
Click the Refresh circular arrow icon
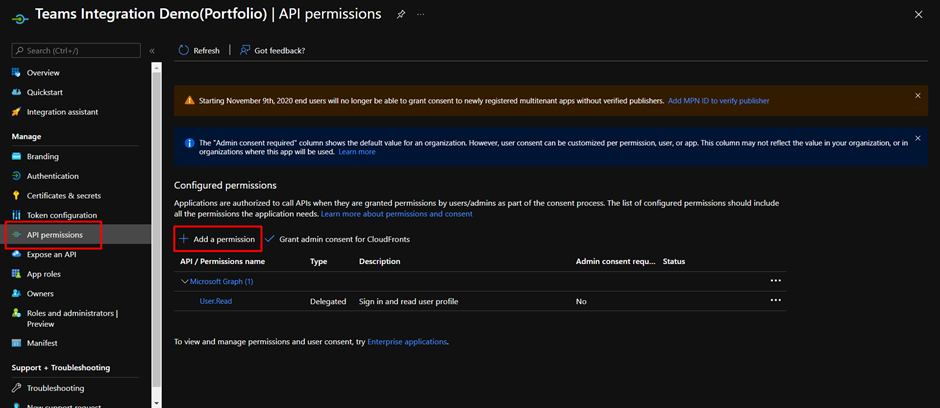pyautogui.click(x=184, y=50)
